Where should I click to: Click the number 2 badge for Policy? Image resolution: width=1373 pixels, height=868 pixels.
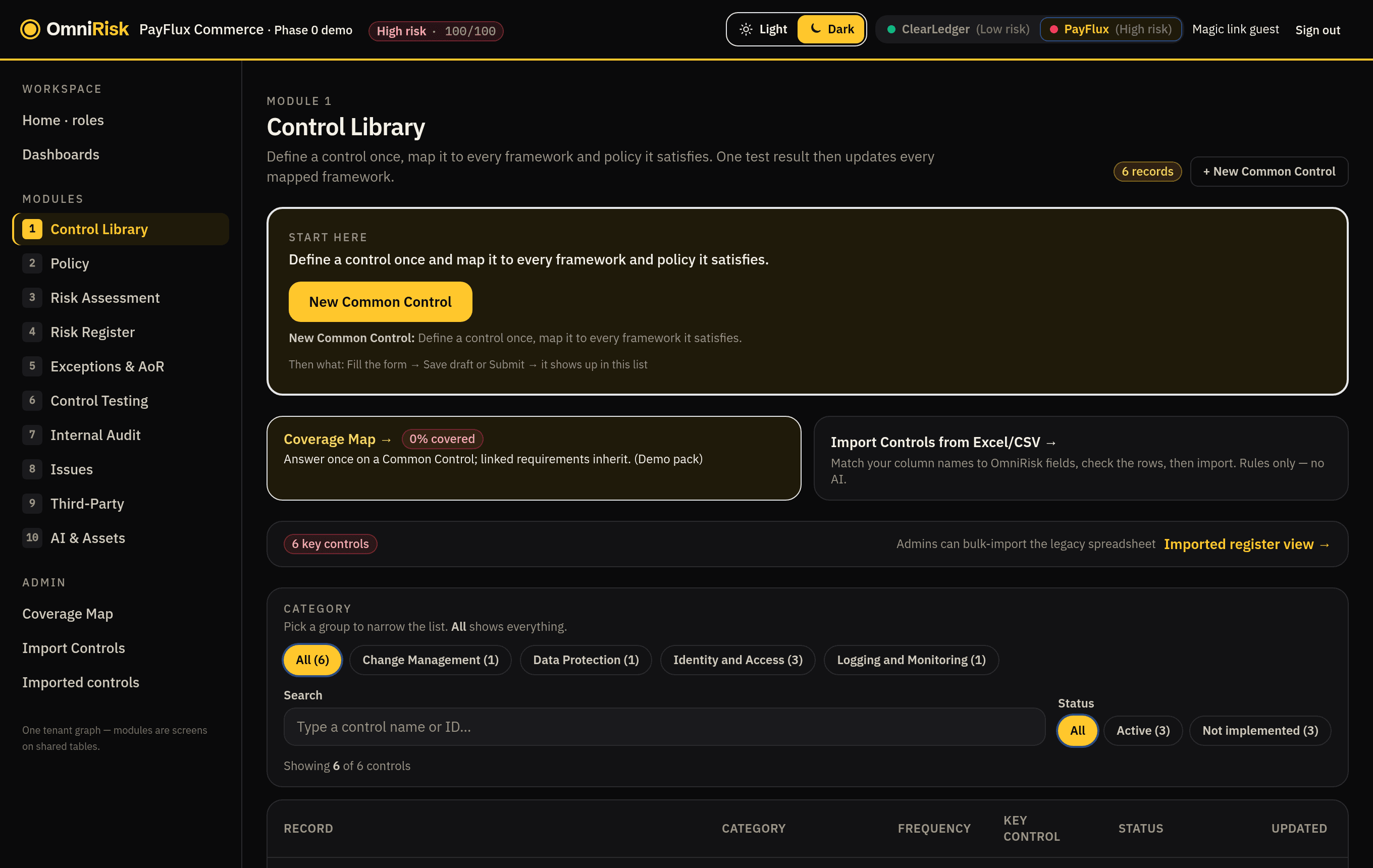(32, 263)
